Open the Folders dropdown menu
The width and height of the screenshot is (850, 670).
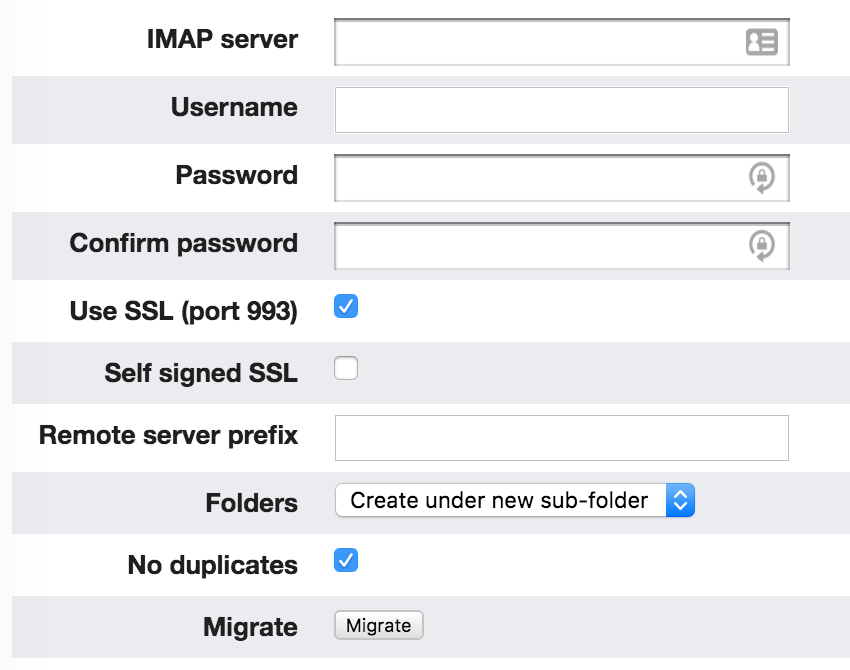514,500
